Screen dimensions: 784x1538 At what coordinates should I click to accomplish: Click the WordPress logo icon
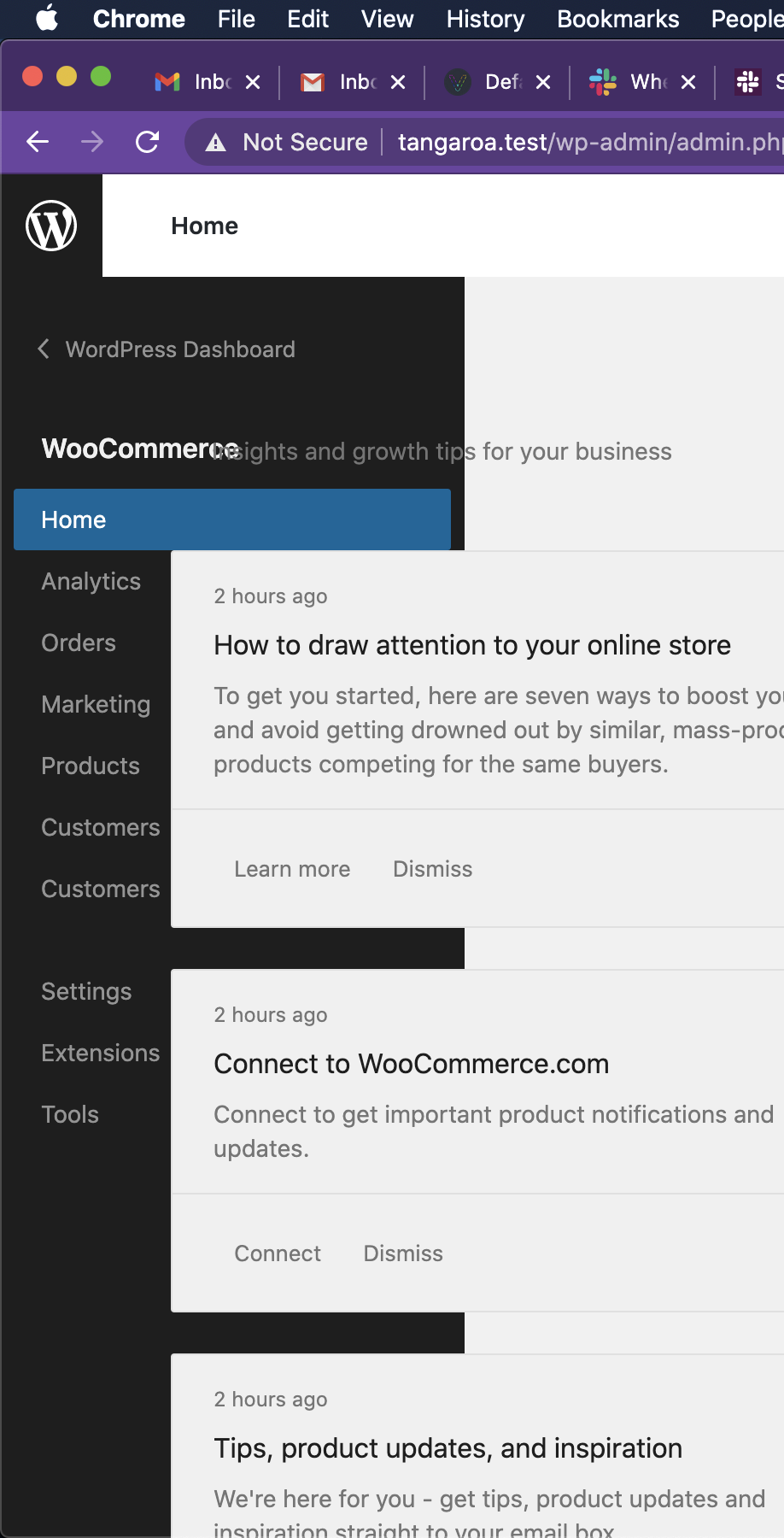50,226
